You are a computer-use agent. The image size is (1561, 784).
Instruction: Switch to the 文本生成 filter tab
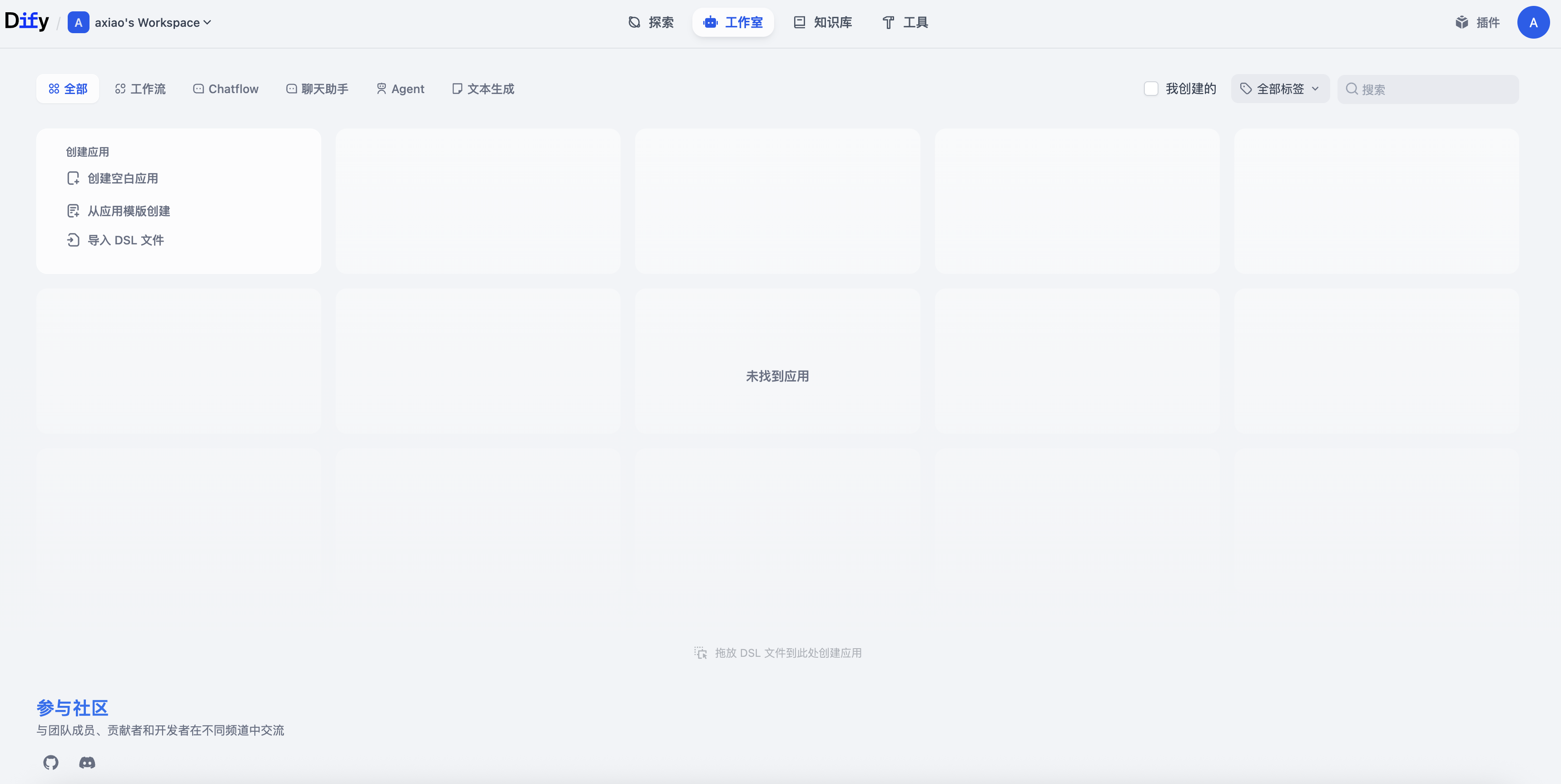tap(483, 89)
